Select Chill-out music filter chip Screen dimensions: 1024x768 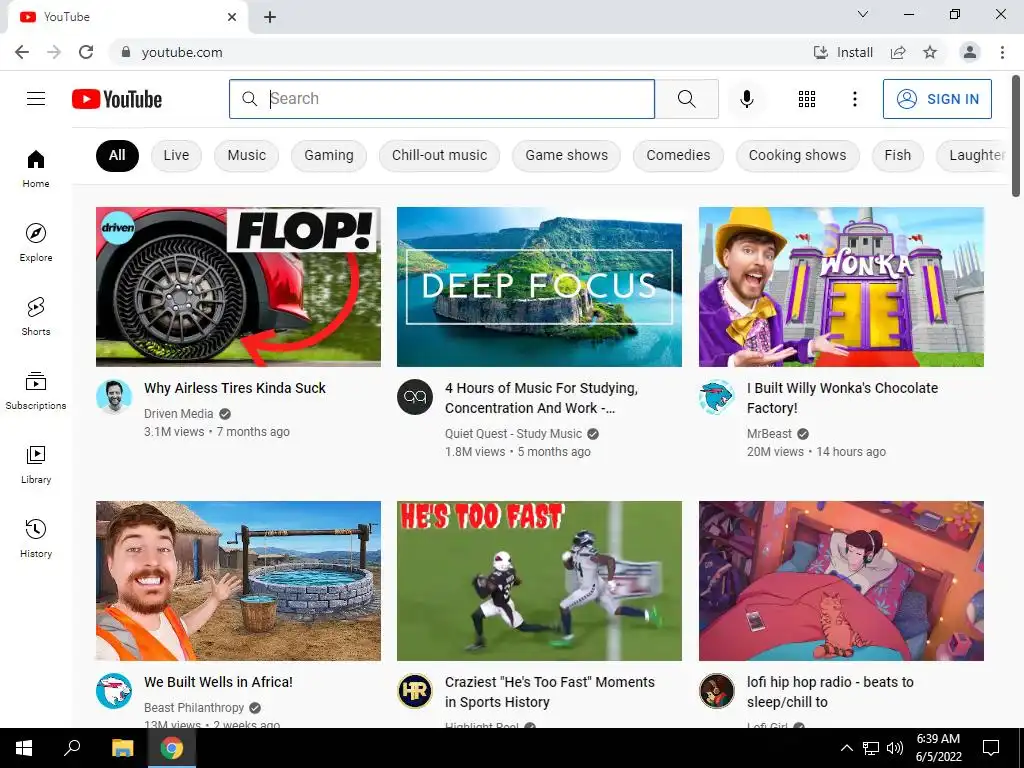point(440,155)
